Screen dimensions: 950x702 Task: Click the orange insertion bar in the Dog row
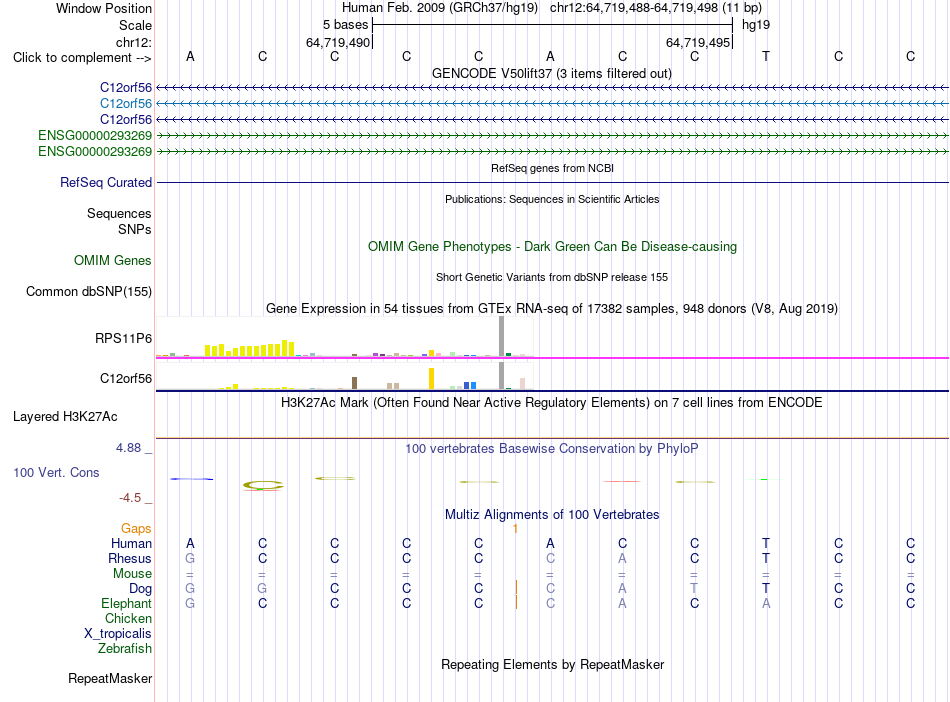(516, 588)
